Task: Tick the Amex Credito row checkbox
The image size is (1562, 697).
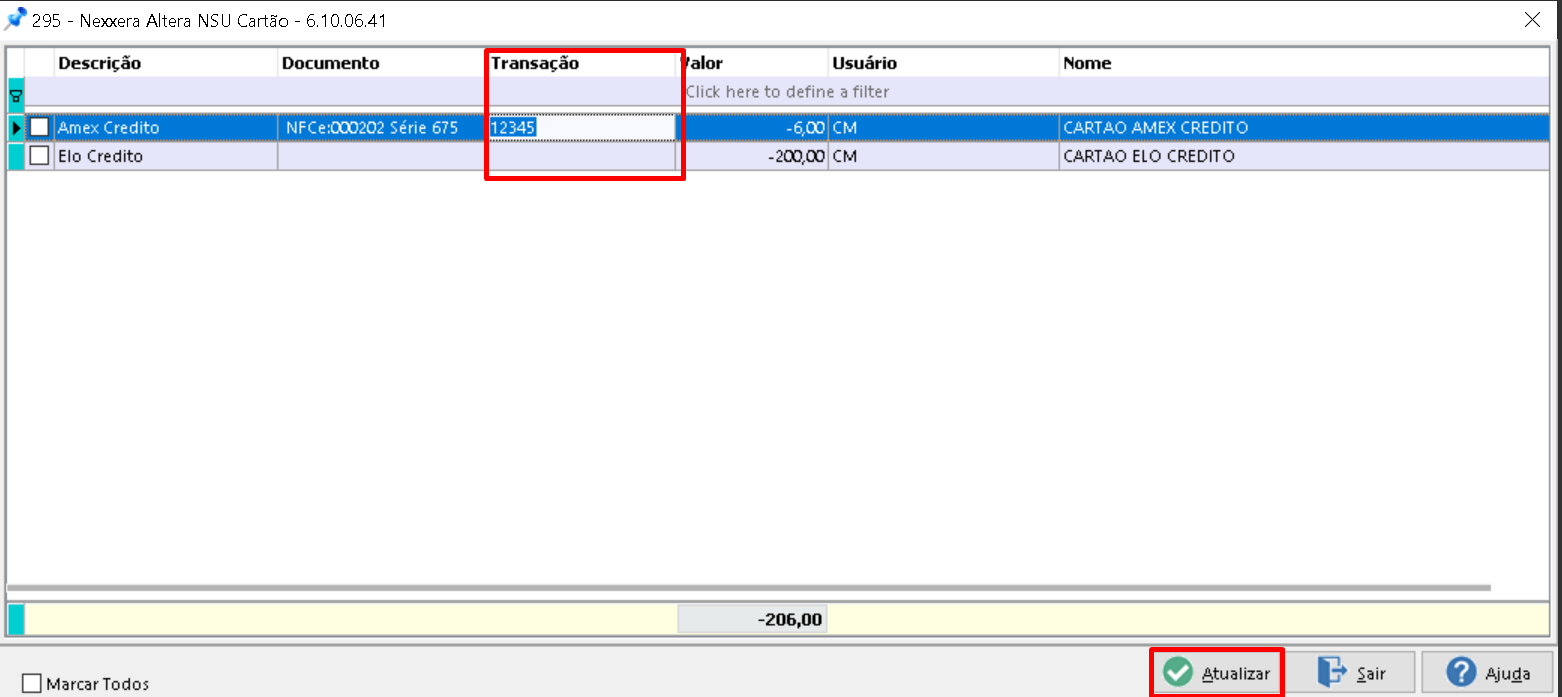Action: (x=39, y=128)
